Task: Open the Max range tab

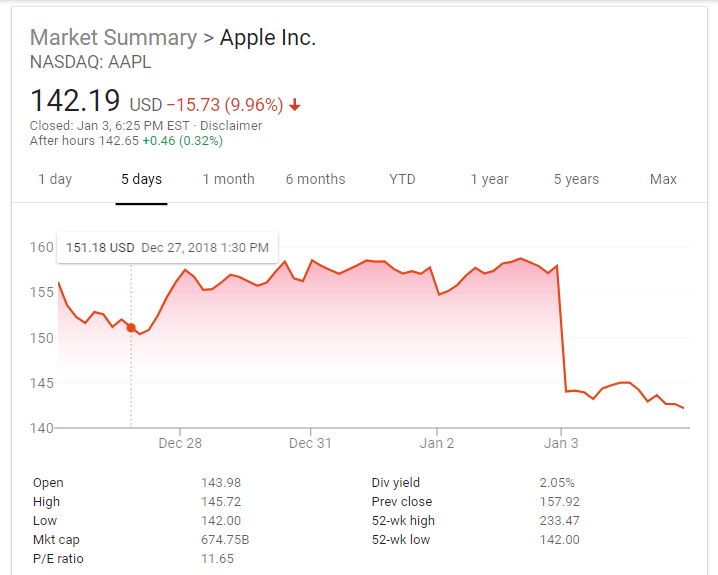Action: click(x=663, y=180)
